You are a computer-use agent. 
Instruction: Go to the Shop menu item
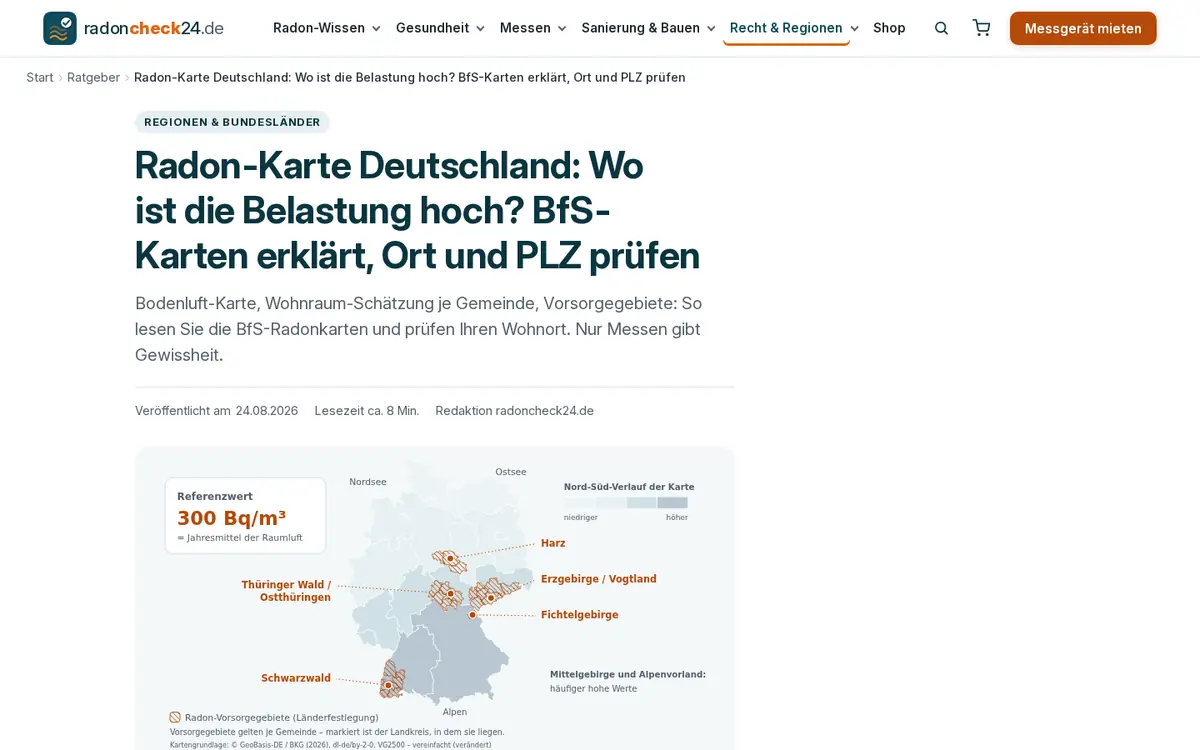tap(889, 28)
